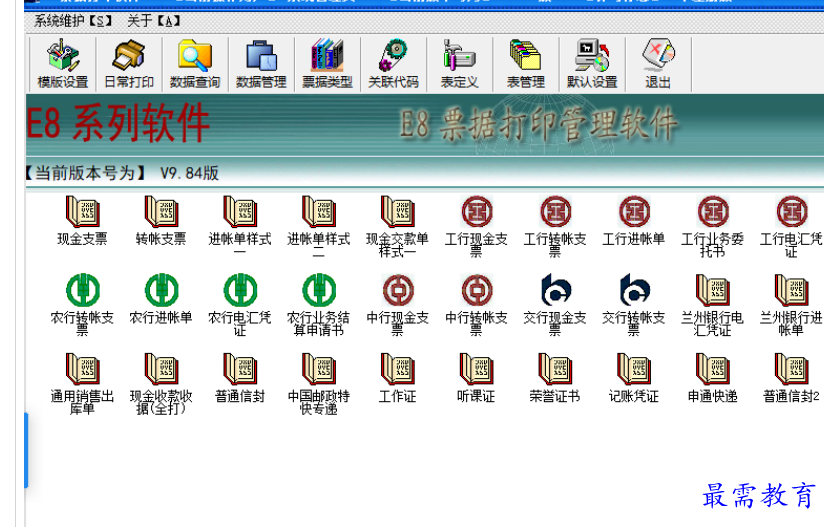The height and width of the screenshot is (527, 824).
Task: Open 表管理 table management tool
Action: pyautogui.click(x=526, y=64)
